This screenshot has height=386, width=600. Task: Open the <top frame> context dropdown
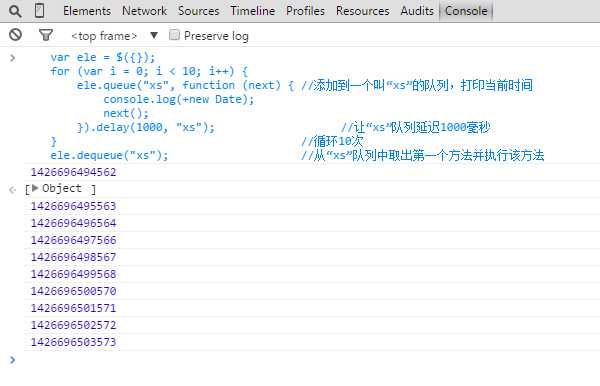click(x=114, y=36)
